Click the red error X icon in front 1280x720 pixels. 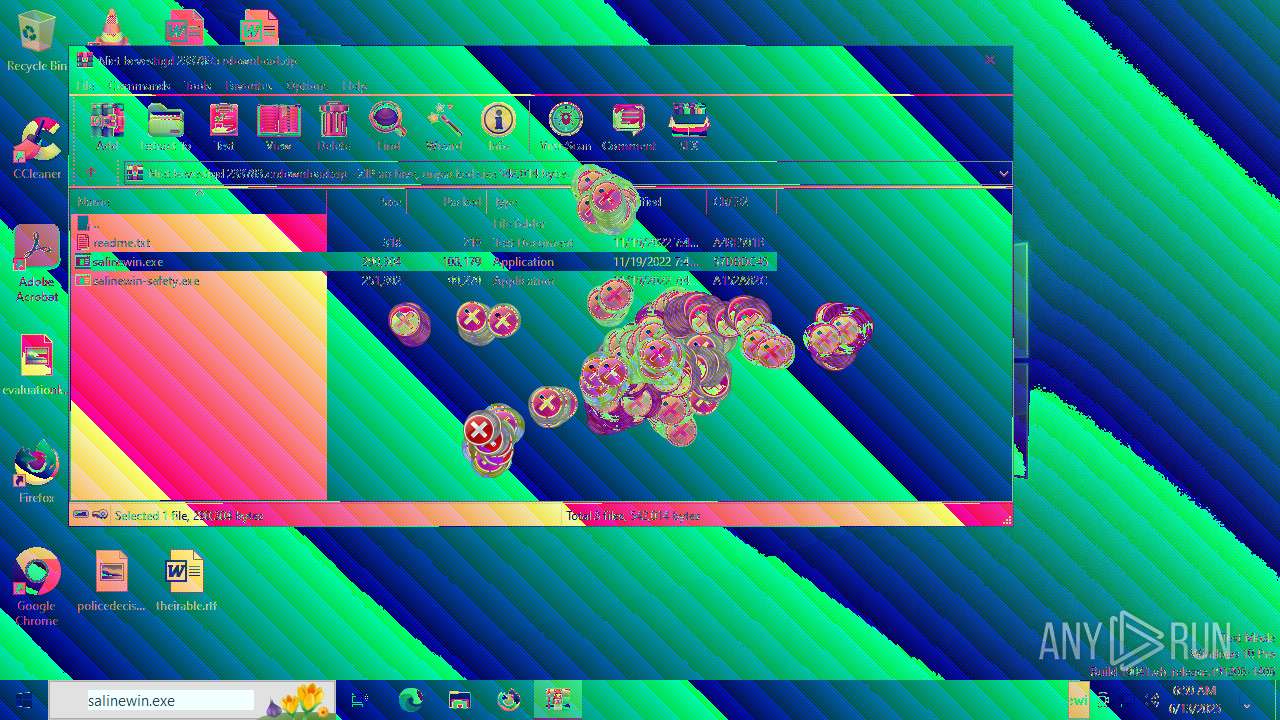pos(480,431)
